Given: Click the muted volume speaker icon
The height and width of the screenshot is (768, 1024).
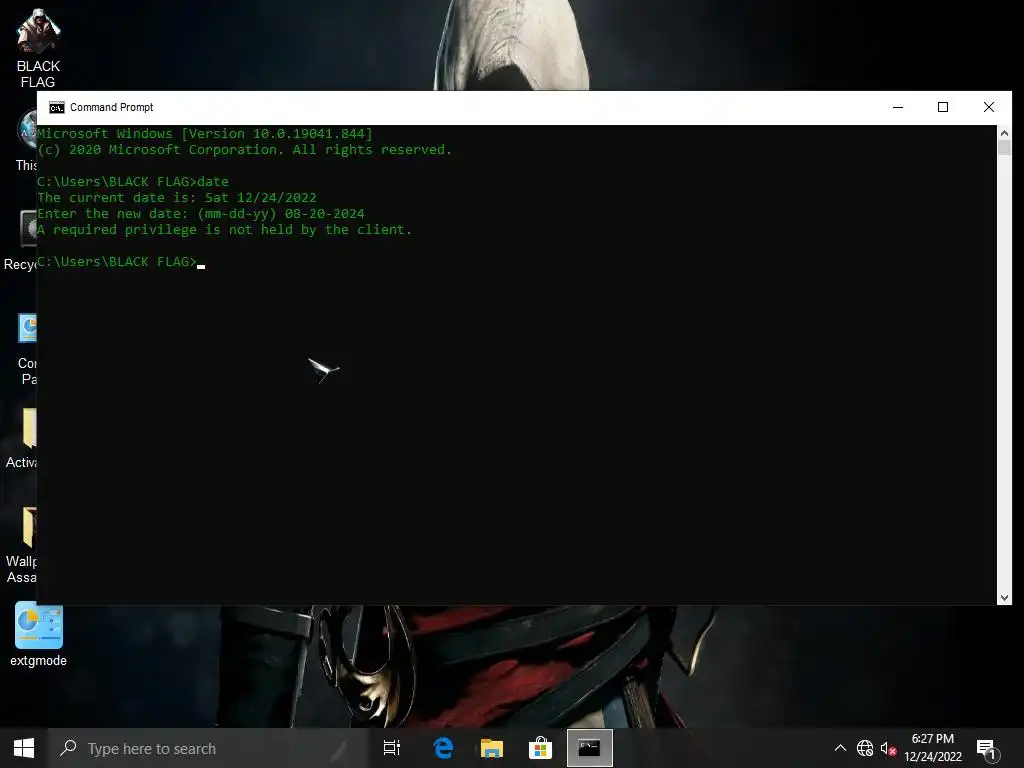Looking at the screenshot, I should click(x=888, y=748).
